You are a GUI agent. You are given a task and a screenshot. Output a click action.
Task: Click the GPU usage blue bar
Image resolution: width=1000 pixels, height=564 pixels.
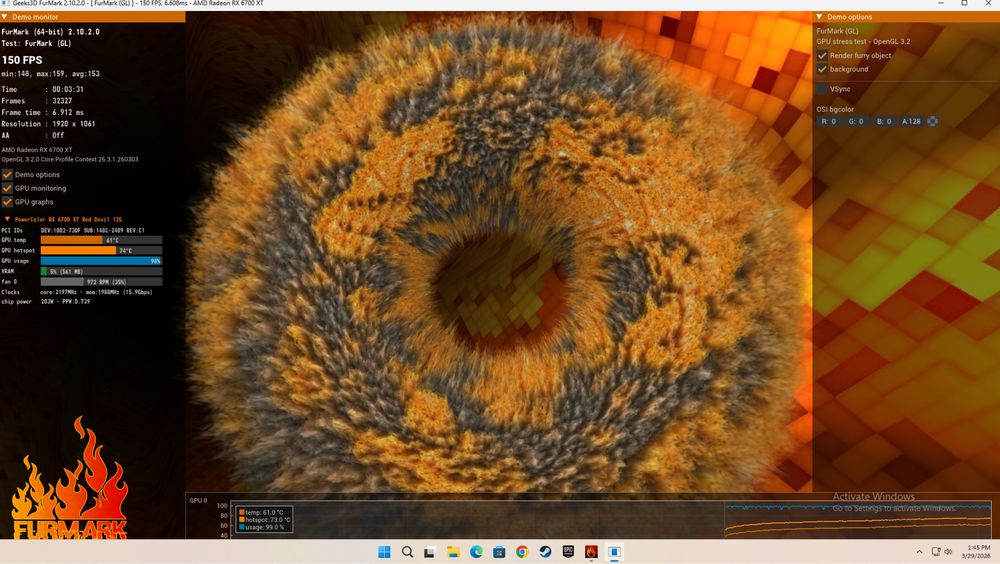pyautogui.click(x=101, y=260)
